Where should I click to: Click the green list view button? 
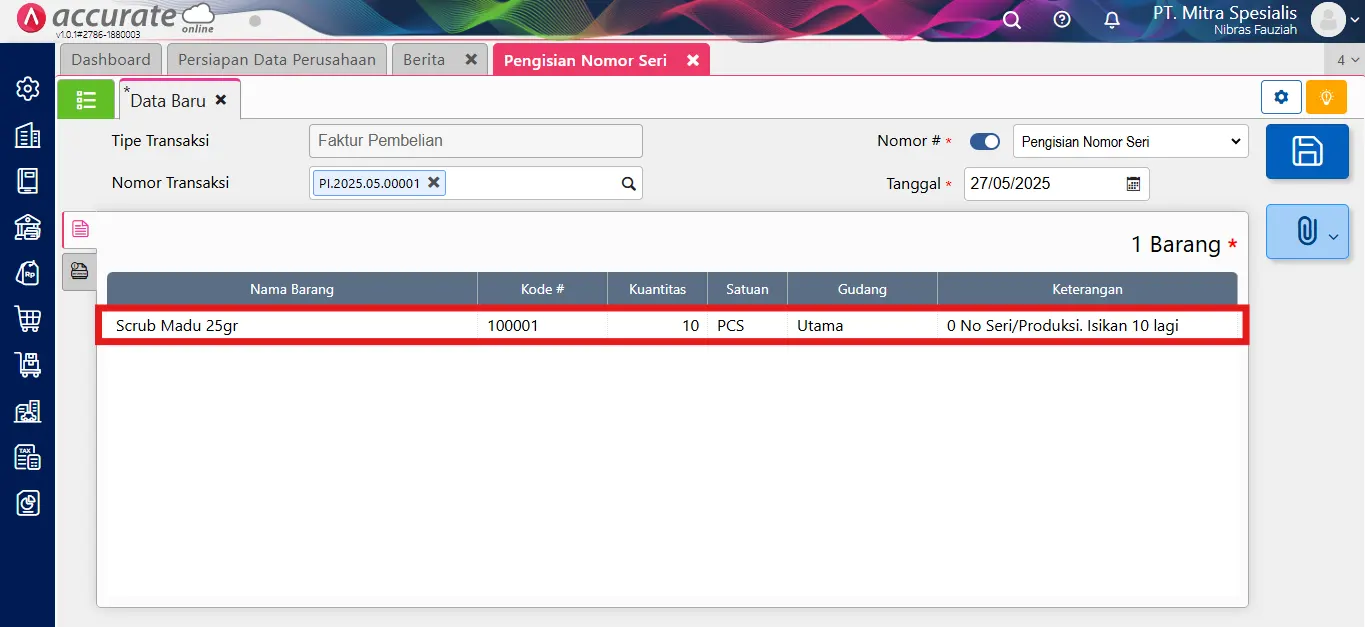point(86,99)
